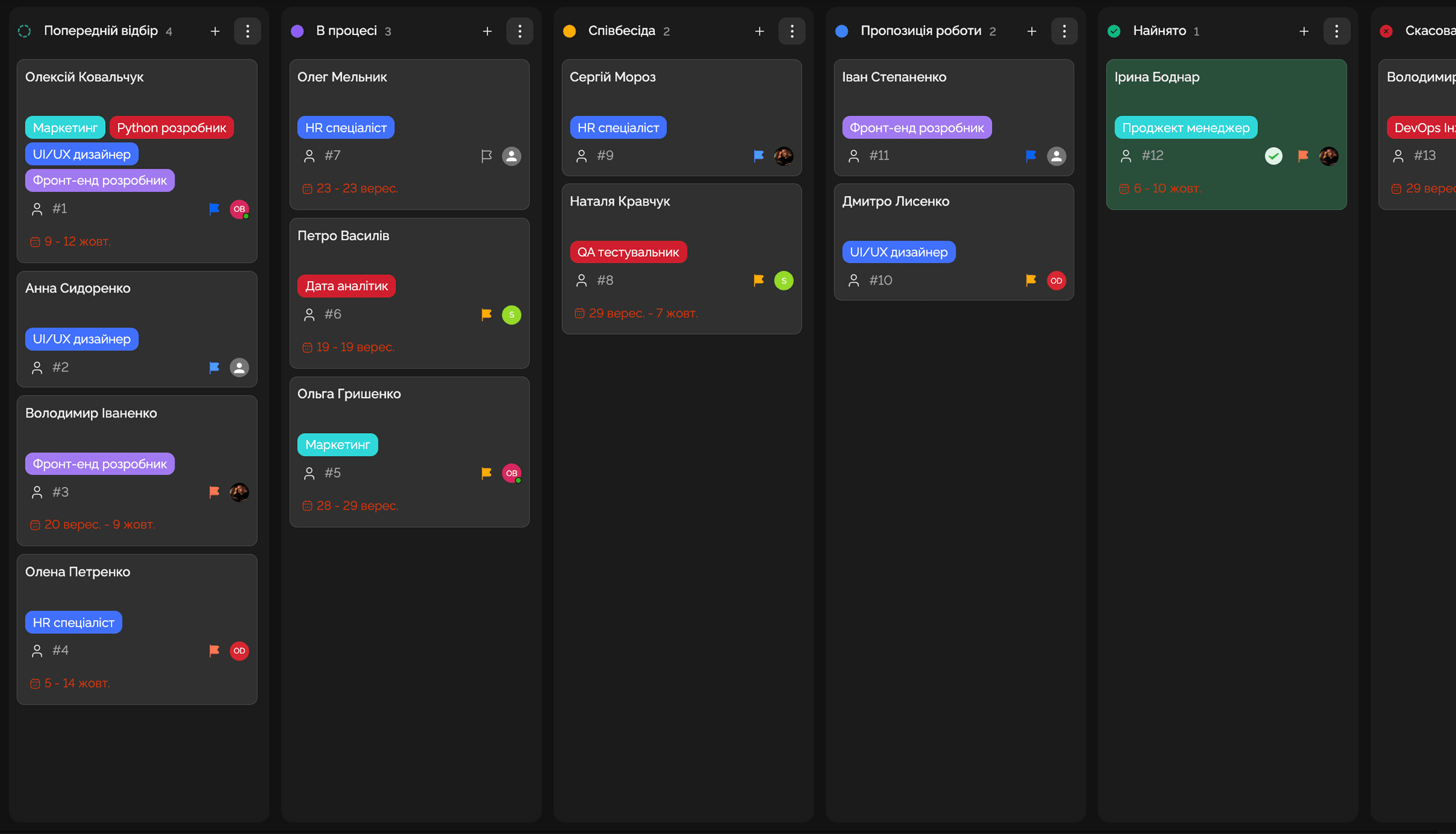This screenshot has height=834, width=1456.
Task: Click the OD avatar on Дмитро Лисенко card
Action: (x=1056, y=281)
